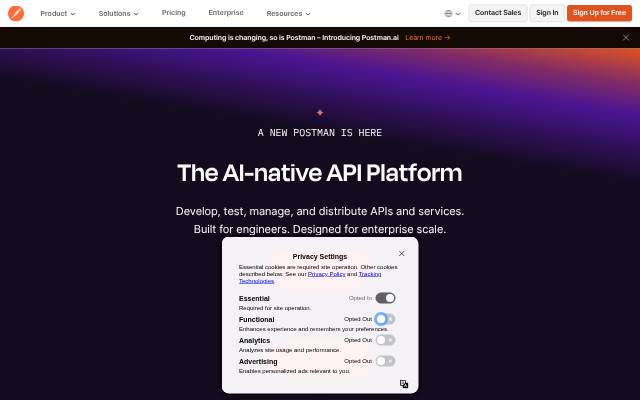Enable the Functional cookies switch

pos(385,319)
